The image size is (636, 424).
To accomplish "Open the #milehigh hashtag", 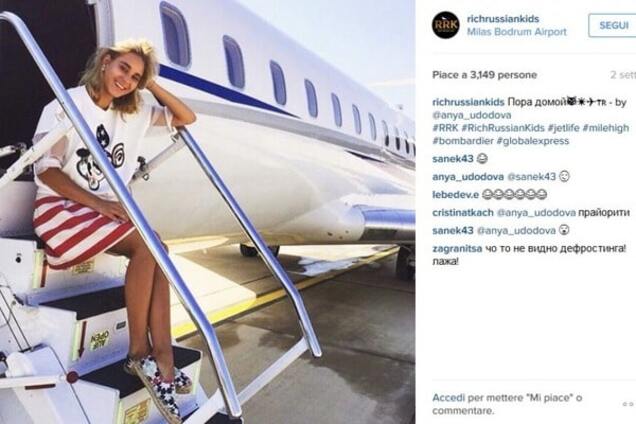I will point(606,128).
